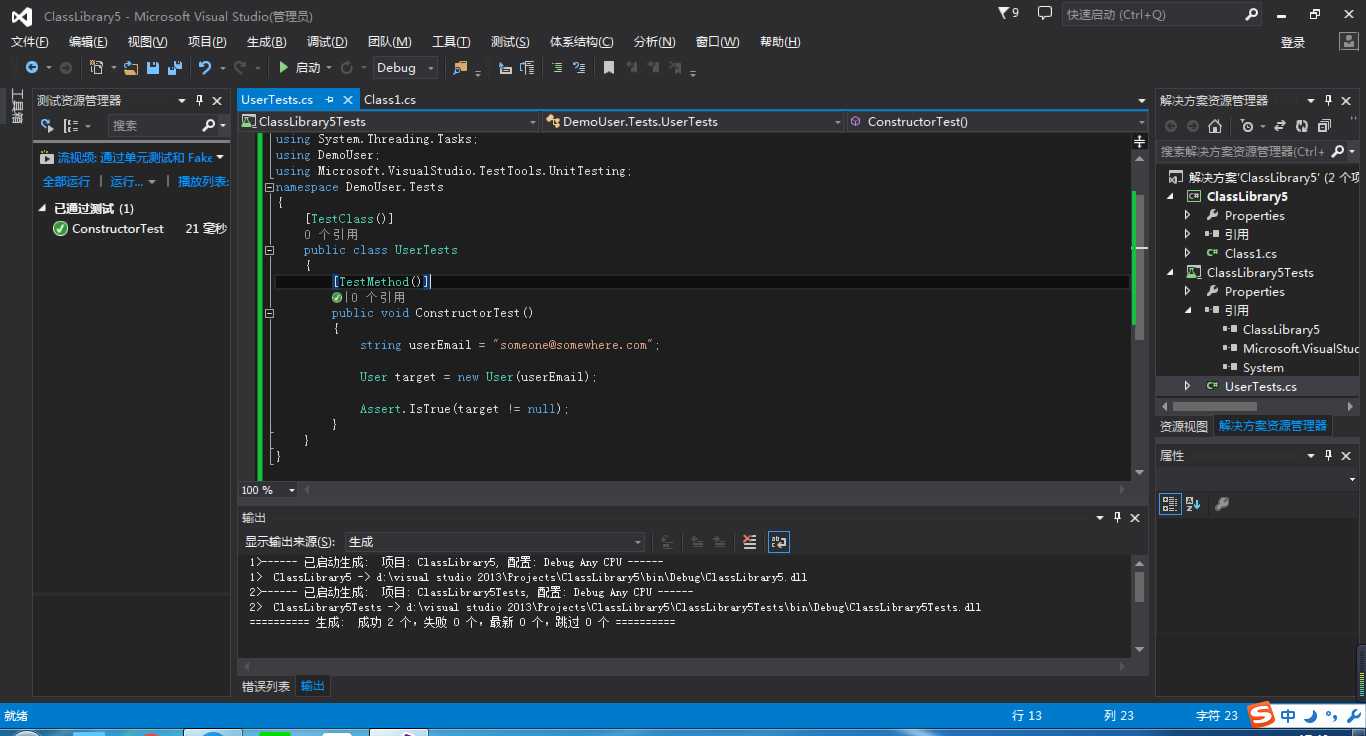Click the Open File folder icon

(131, 68)
